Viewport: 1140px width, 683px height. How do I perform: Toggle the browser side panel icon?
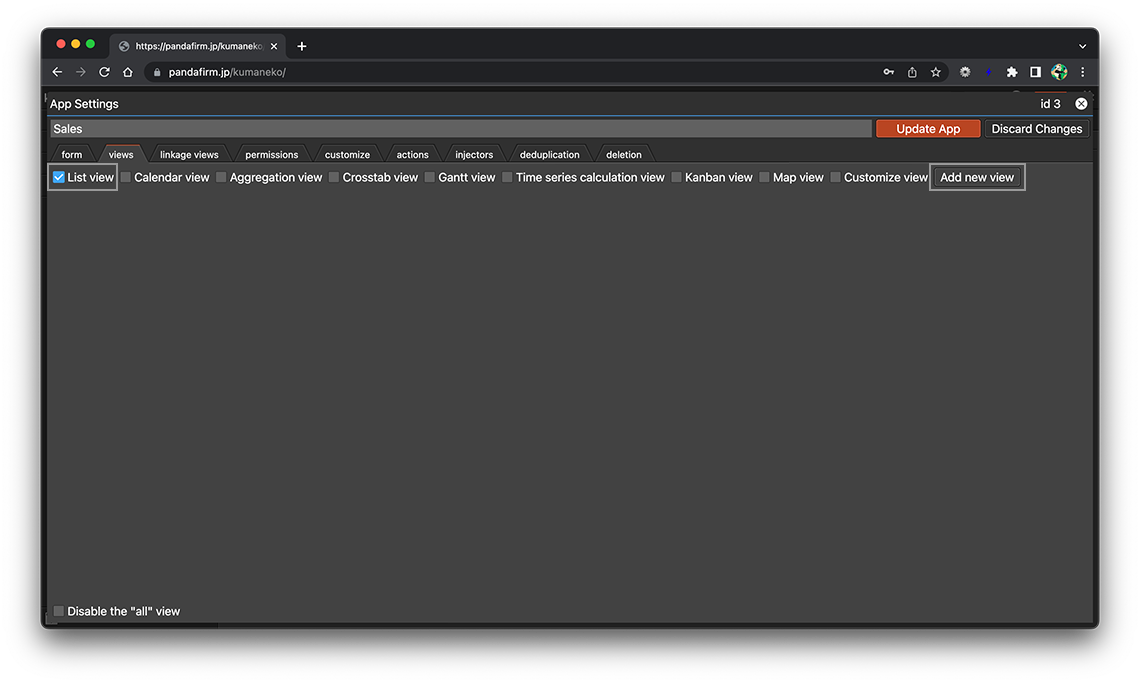(1035, 72)
